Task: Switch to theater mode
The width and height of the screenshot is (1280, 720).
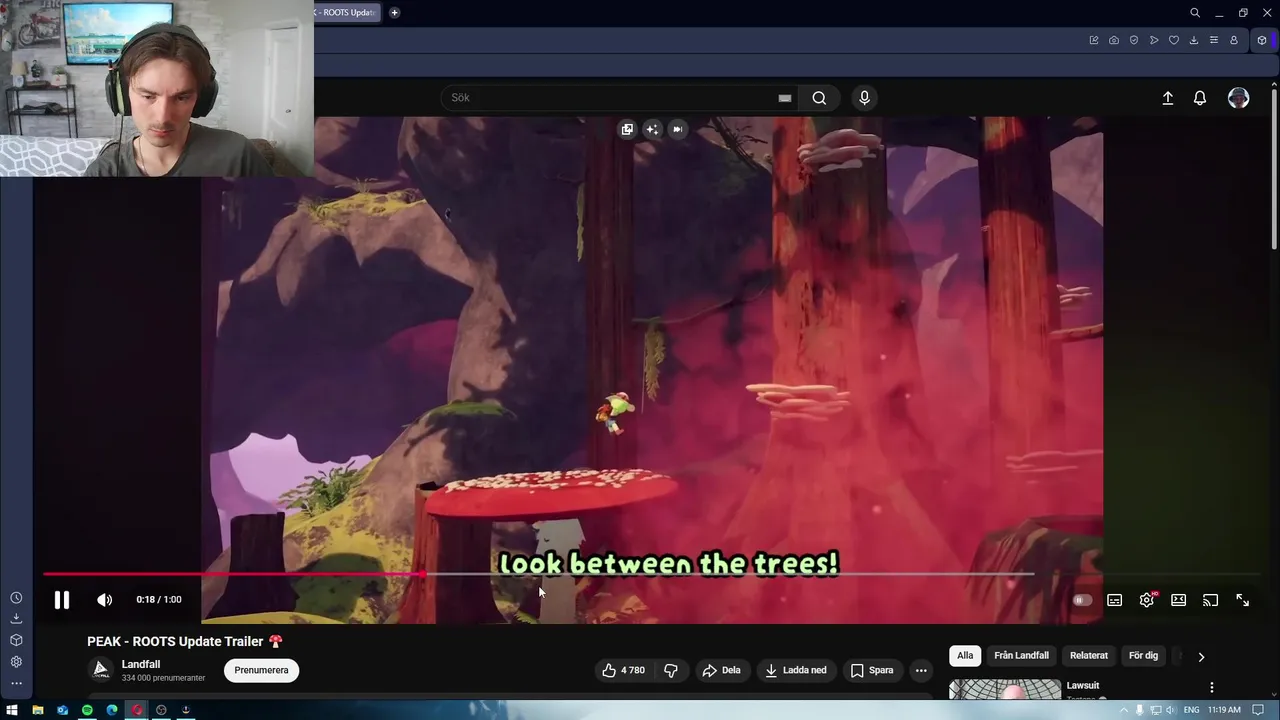Action: pyautogui.click(x=1178, y=600)
